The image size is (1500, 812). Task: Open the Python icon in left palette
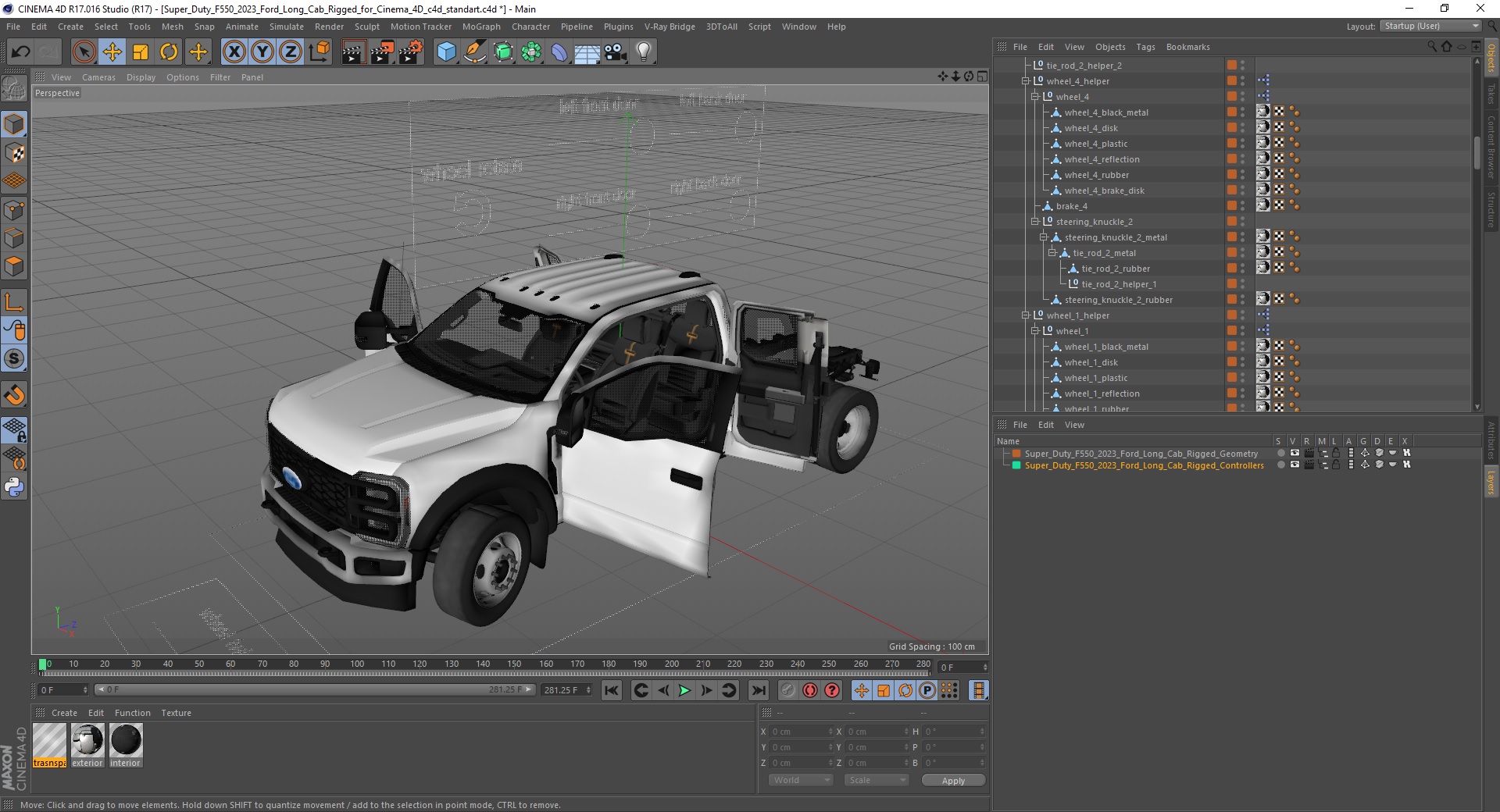tap(14, 487)
